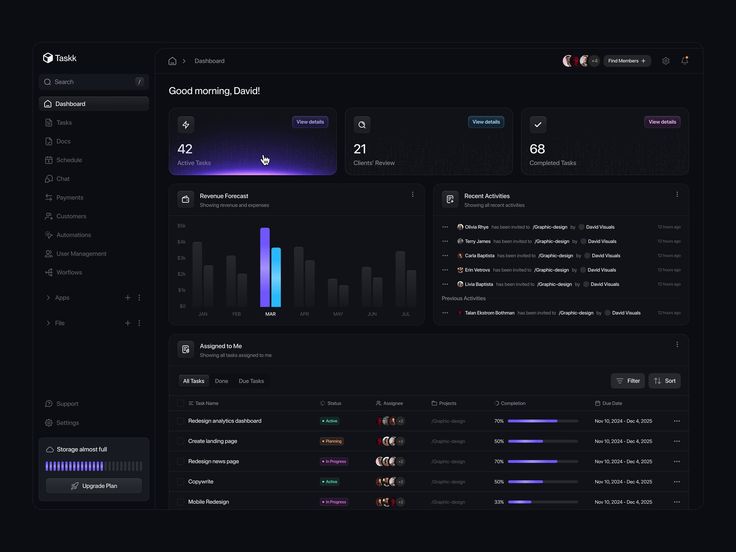Click the home icon in breadcrumb
This screenshot has width=736, height=552.
click(x=172, y=61)
